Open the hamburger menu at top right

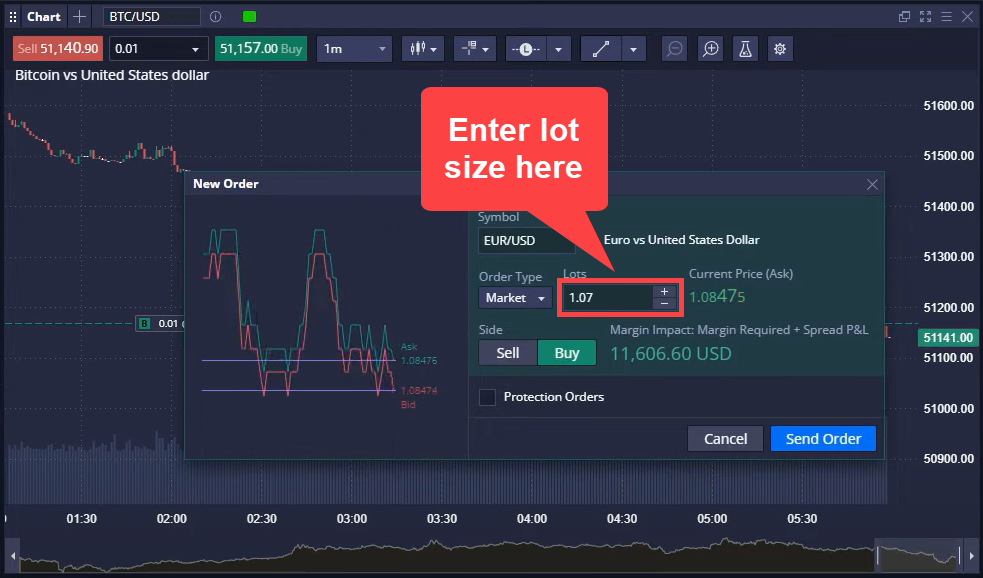click(945, 16)
